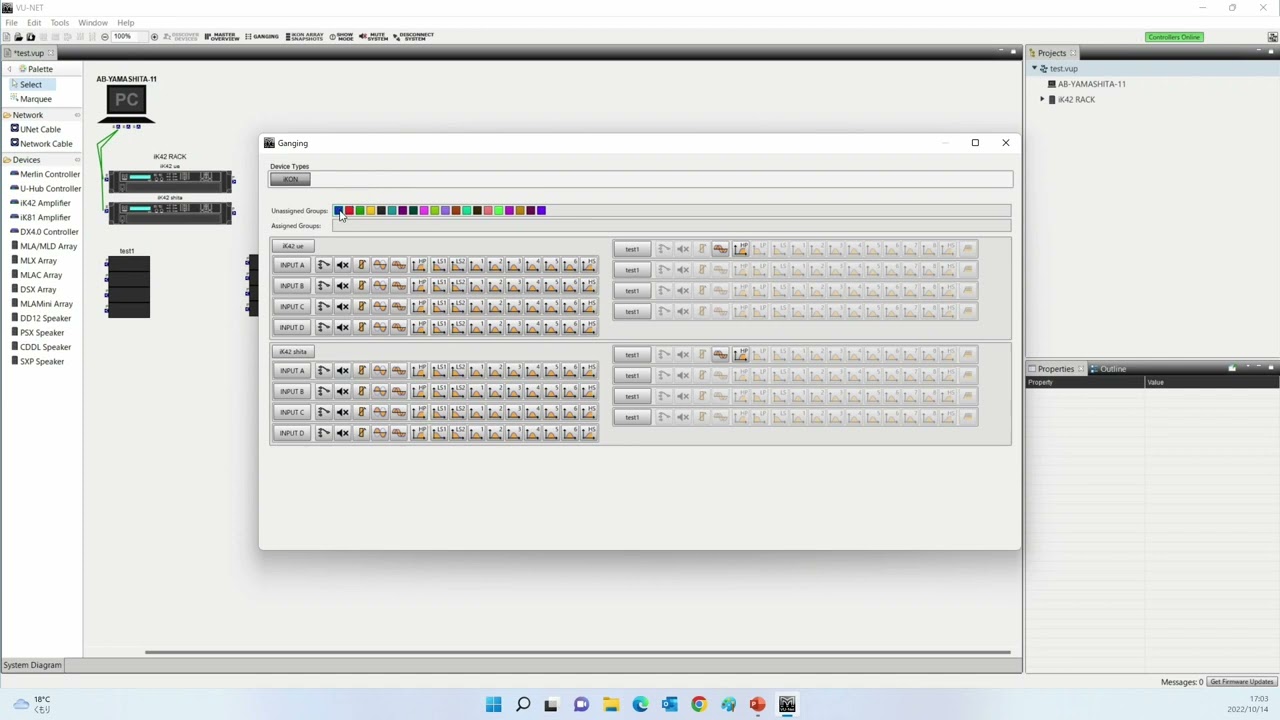Open iKON Array Snapshots in the toolbar
Screen dimensions: 1280x720
305,36
